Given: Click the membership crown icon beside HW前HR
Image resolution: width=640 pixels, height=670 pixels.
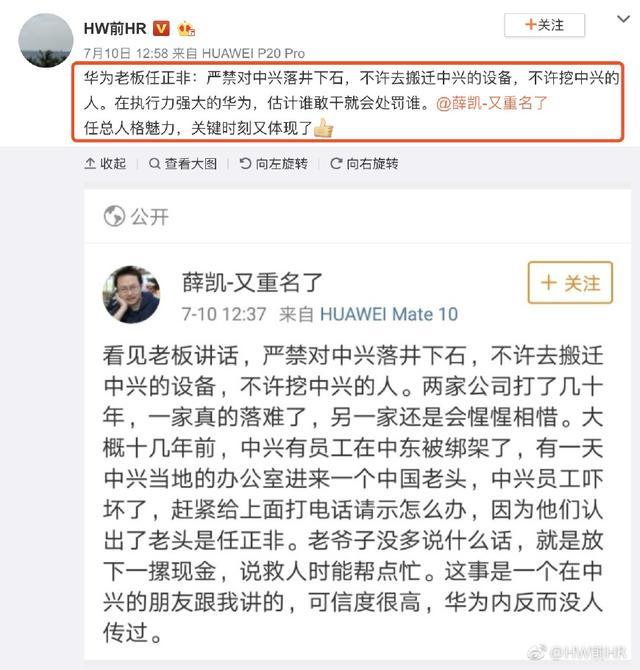Looking at the screenshot, I should click(x=187, y=29).
